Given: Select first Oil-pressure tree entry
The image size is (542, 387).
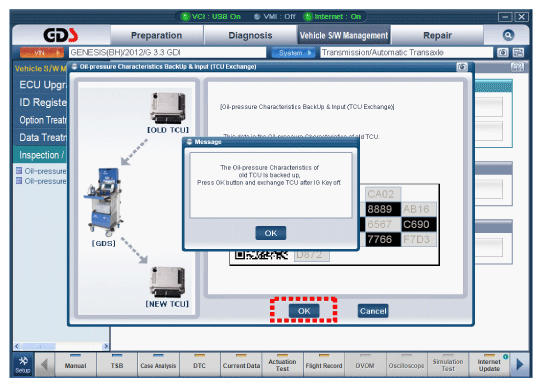Looking at the screenshot, I should pos(41,171).
